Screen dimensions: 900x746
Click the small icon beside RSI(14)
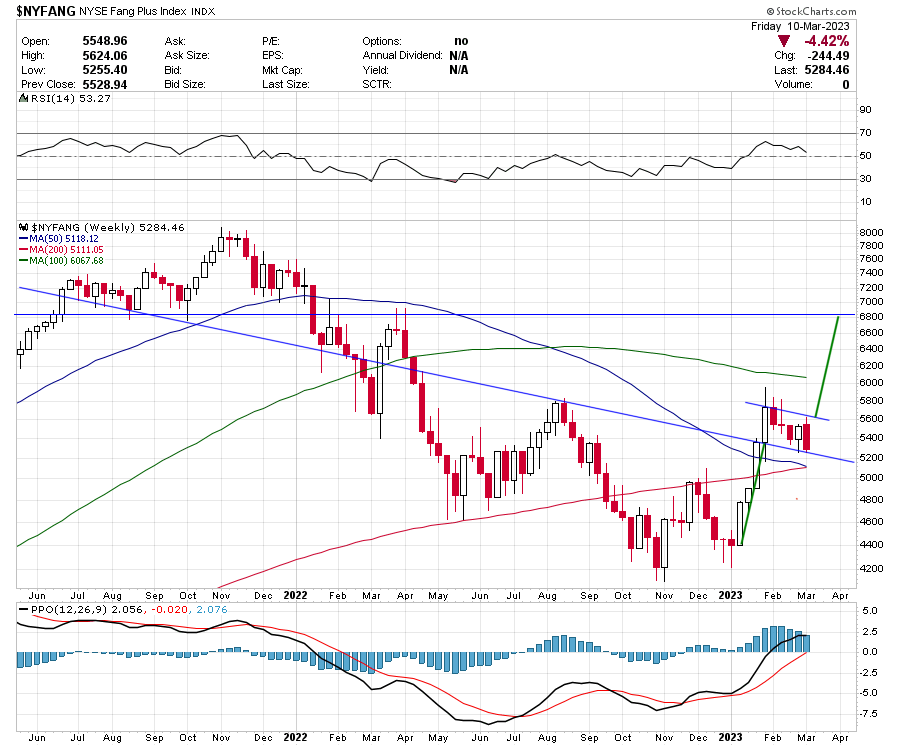(x=24, y=98)
